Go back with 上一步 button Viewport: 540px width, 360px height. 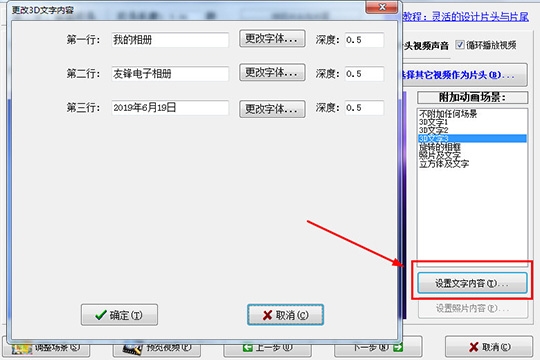pyautogui.click(x=268, y=348)
